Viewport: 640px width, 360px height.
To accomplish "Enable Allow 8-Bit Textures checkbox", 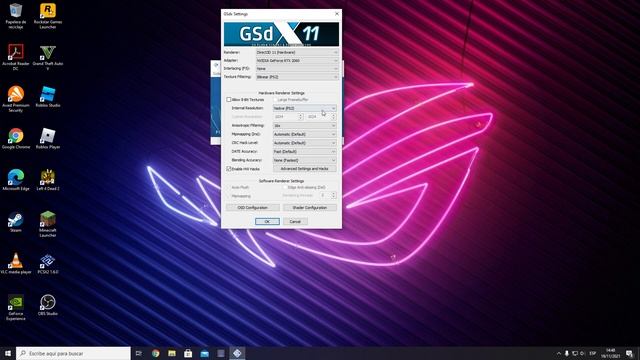I will 229,100.
